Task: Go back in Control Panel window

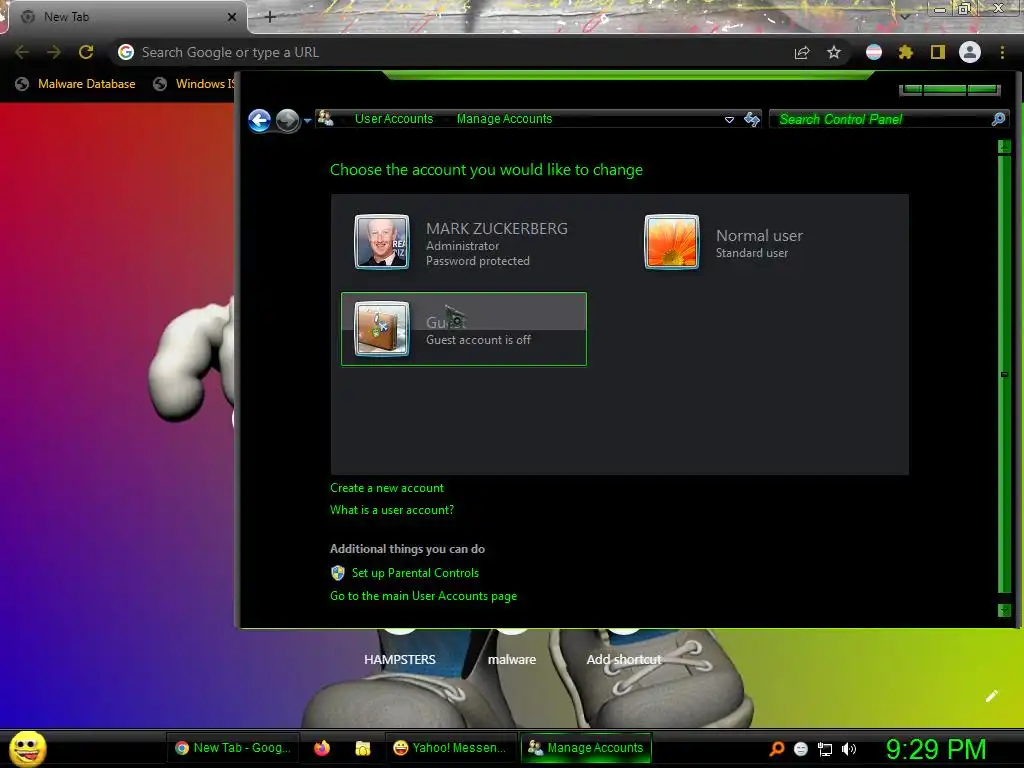Action: click(x=259, y=120)
